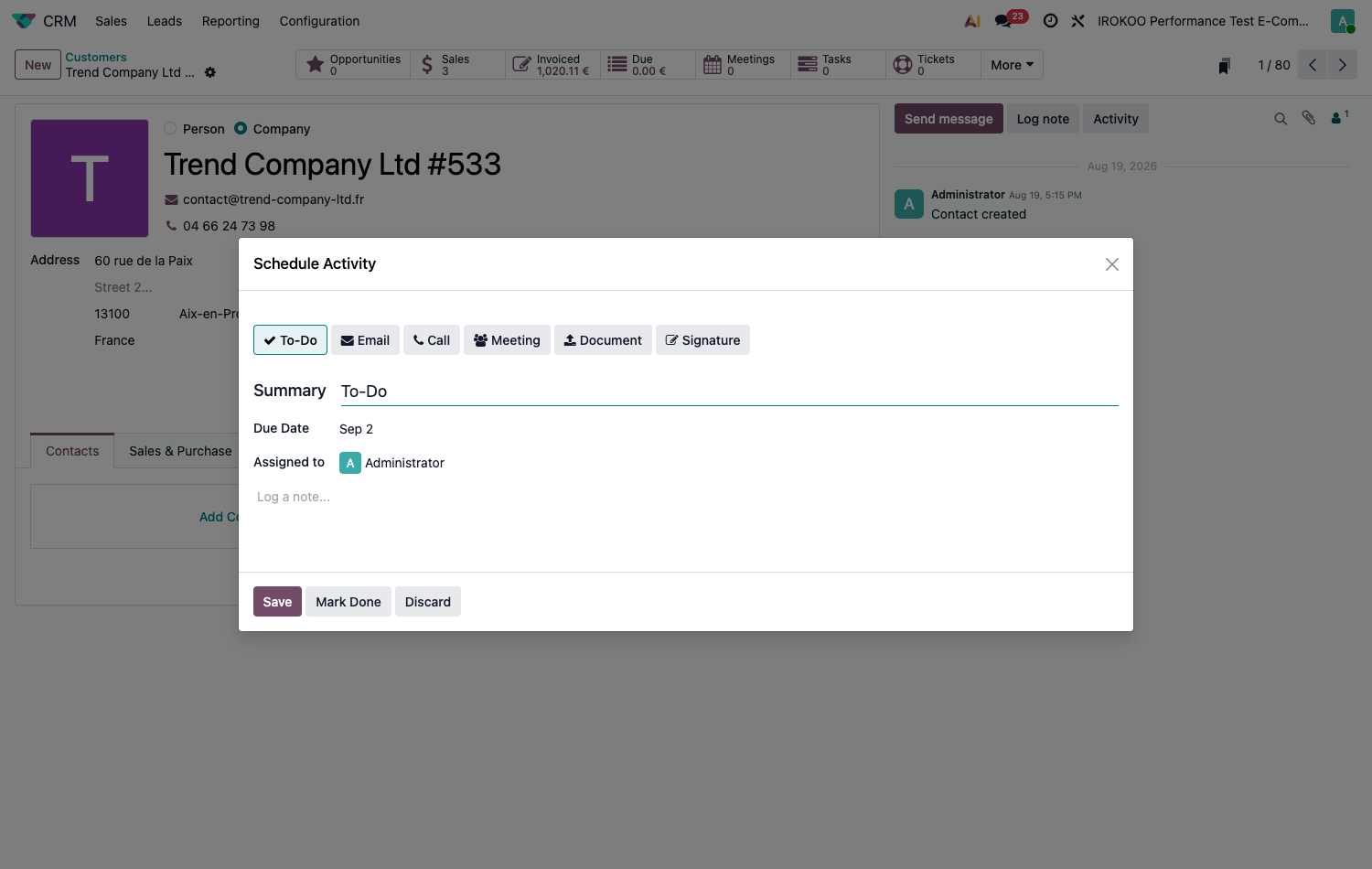
Task: Switch to the Sales & Purchase tab
Action: coord(180,451)
